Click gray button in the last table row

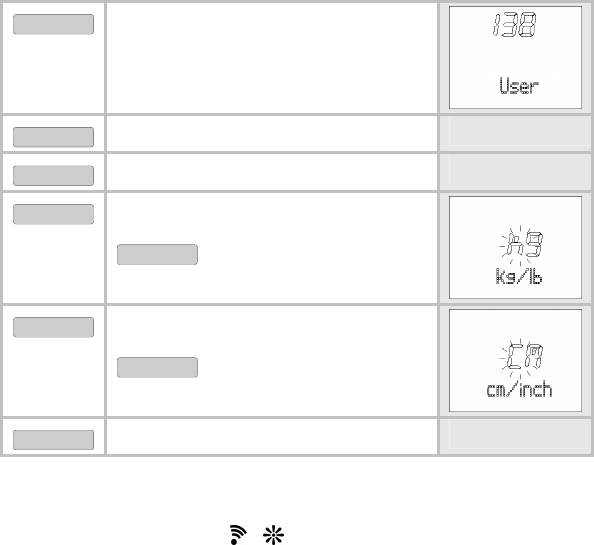click(x=53, y=440)
